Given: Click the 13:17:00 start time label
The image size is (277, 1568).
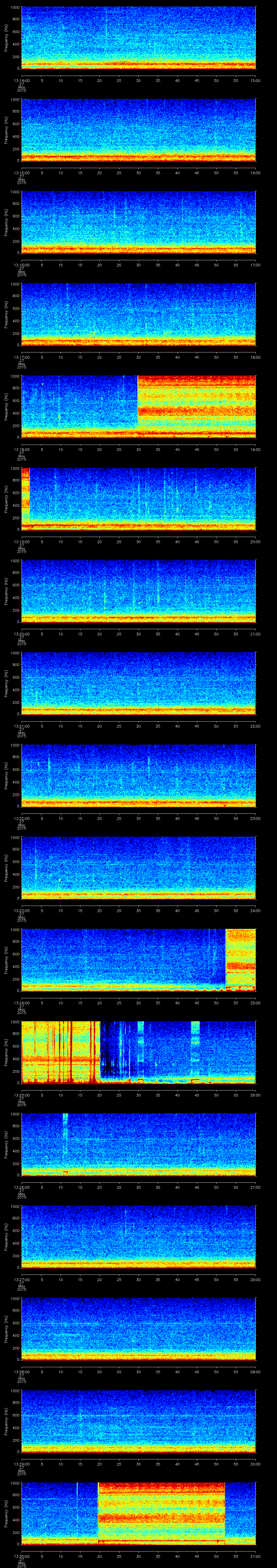Looking at the screenshot, I should 21,357.
